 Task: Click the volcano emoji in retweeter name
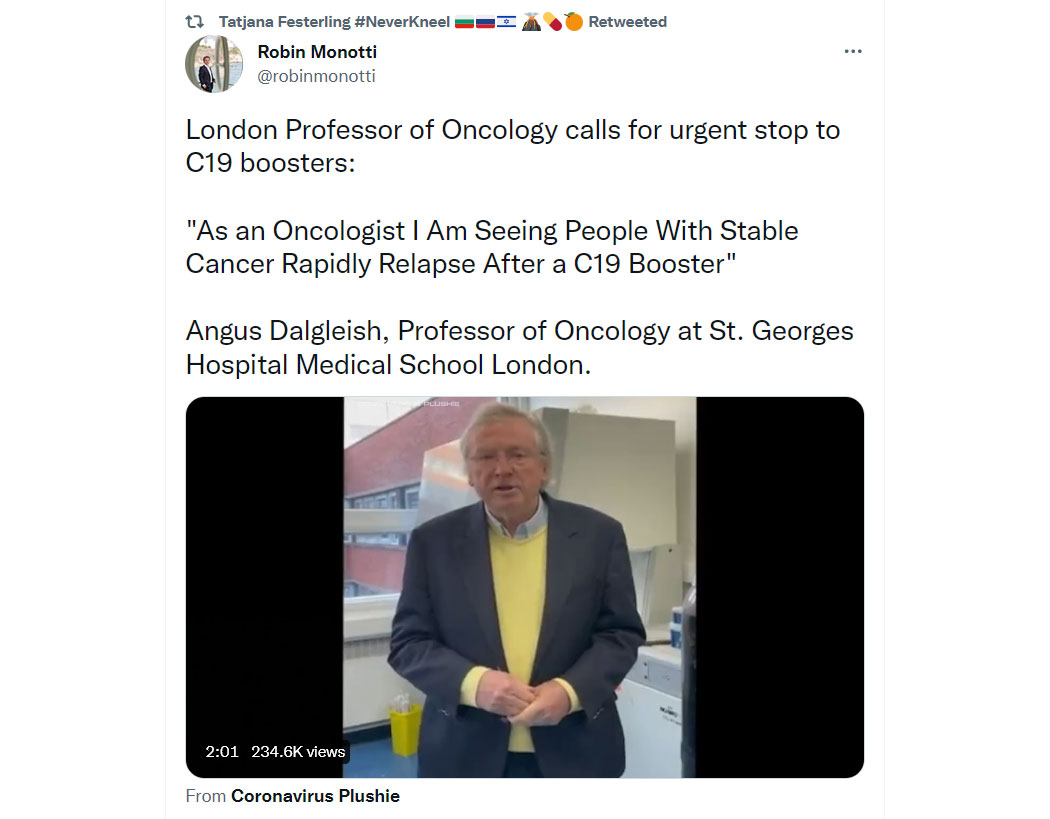[531, 22]
